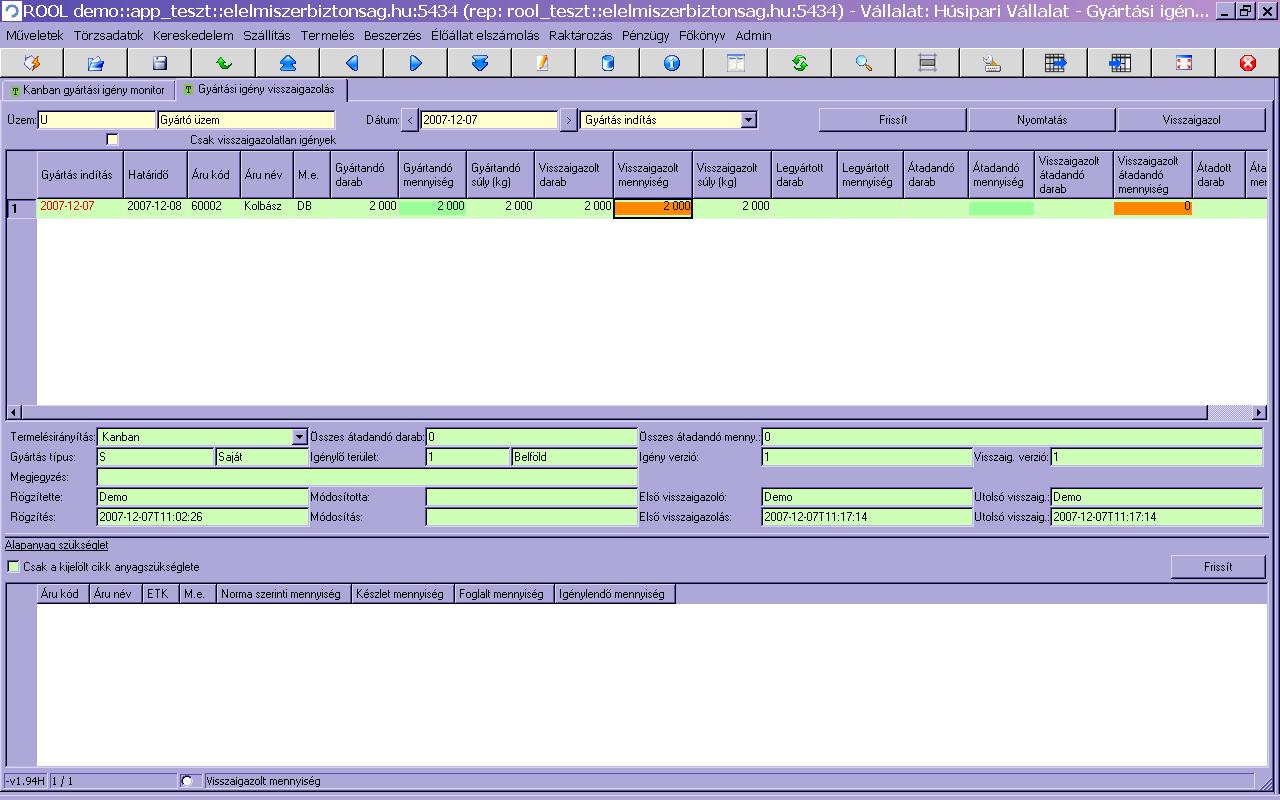Enable 'Csak visszaigazolatlan igények' checkbox
The image size is (1280, 800).
click(x=112, y=140)
